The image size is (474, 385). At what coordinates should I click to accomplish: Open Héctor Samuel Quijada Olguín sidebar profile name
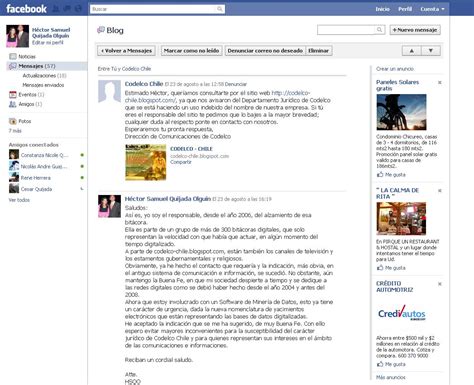click(51, 33)
